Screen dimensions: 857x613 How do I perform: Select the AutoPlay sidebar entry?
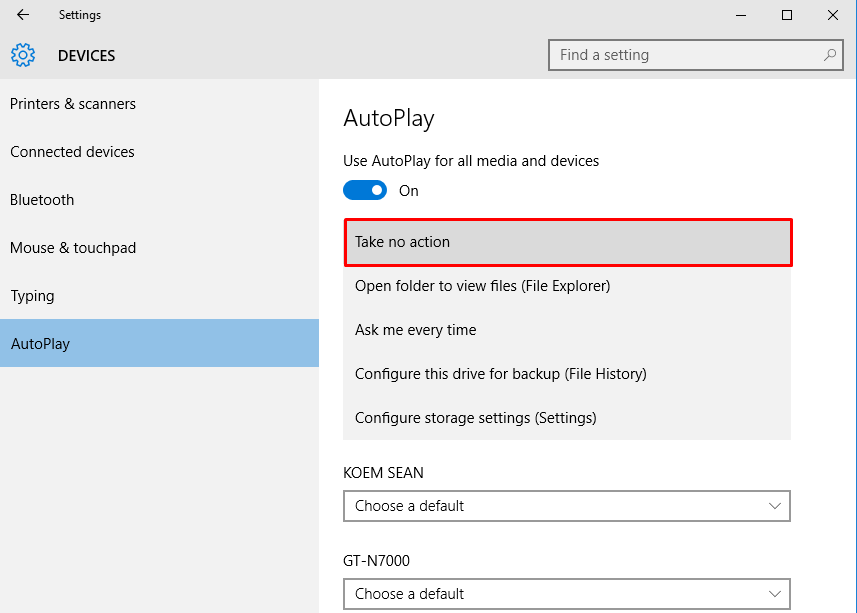(x=40, y=343)
